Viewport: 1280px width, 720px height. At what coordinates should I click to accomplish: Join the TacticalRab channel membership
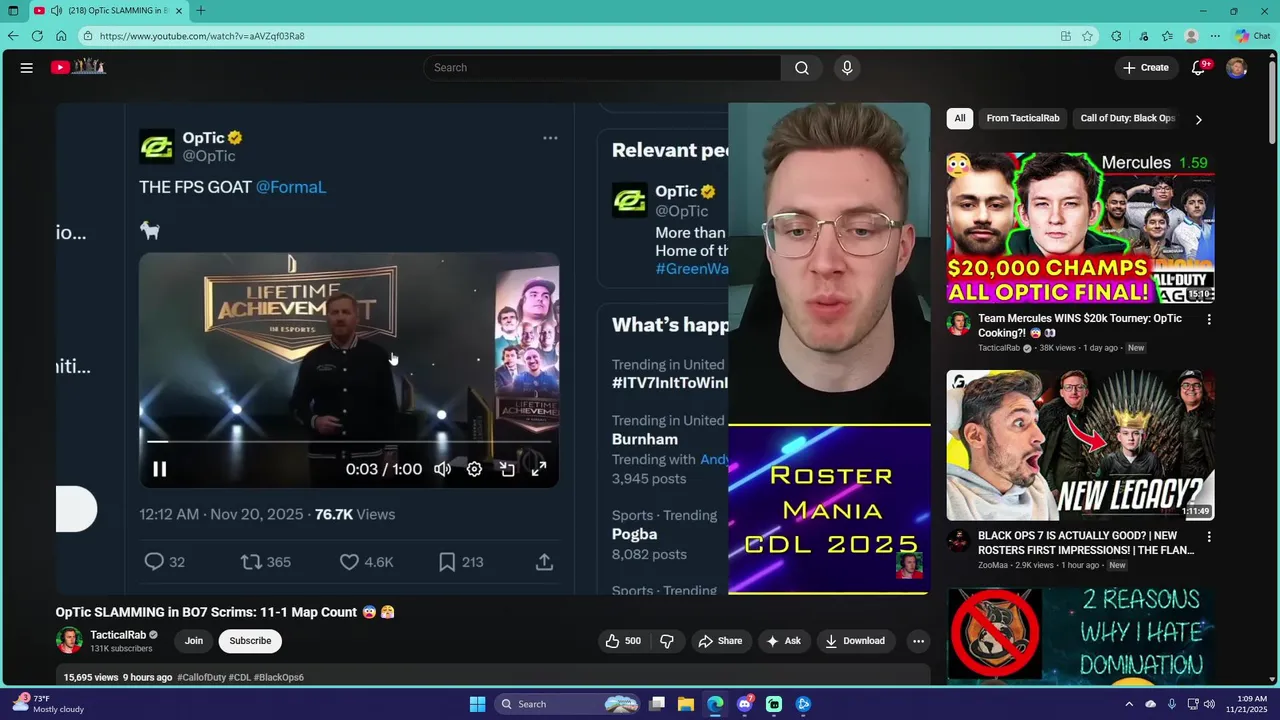point(194,641)
